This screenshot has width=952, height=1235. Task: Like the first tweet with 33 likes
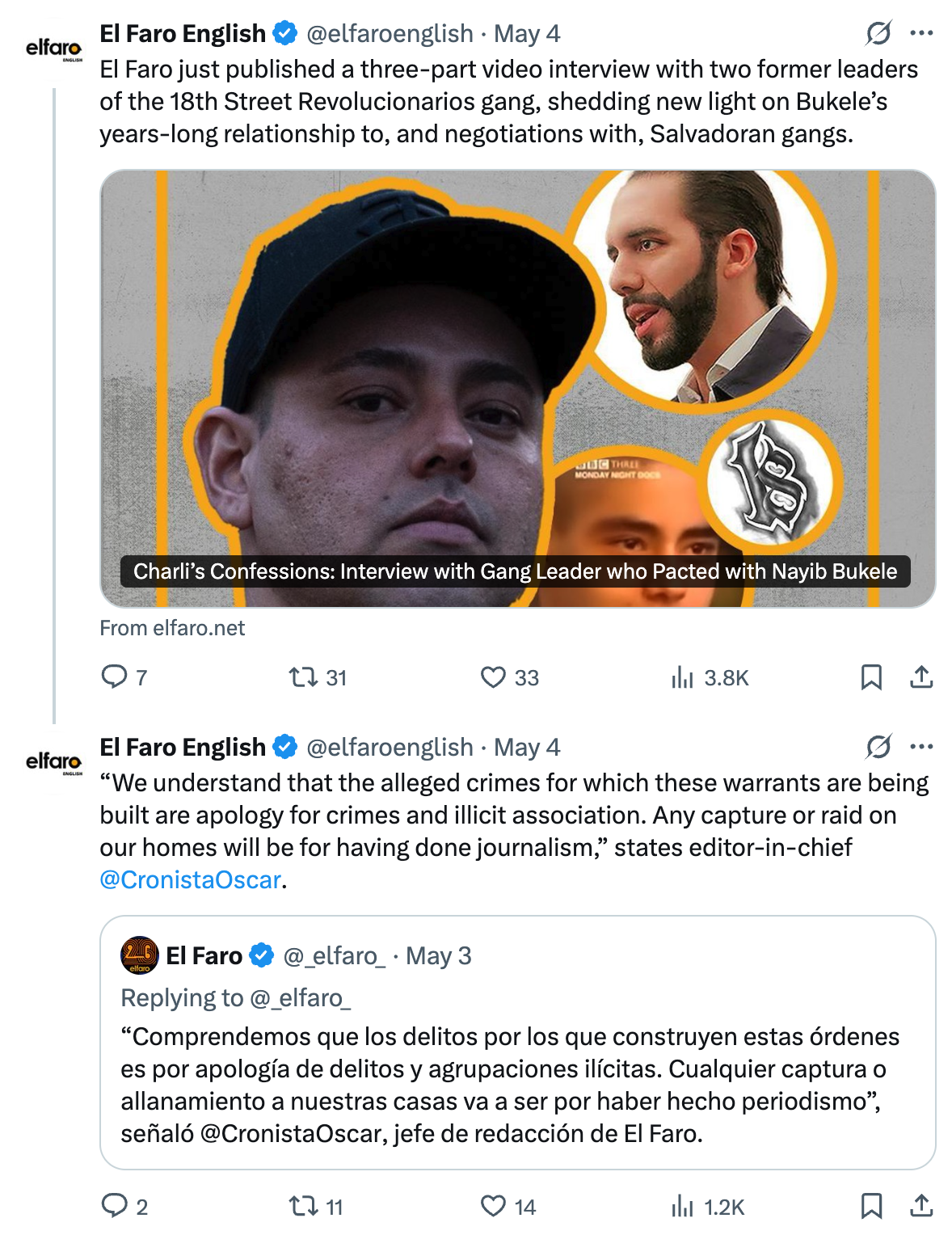click(493, 677)
